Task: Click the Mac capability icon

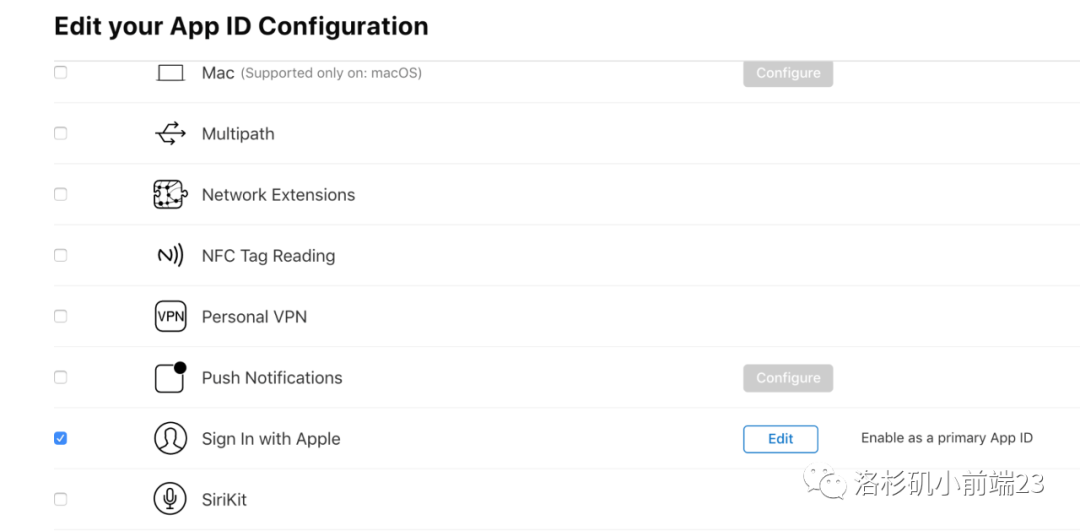Action: tap(171, 74)
